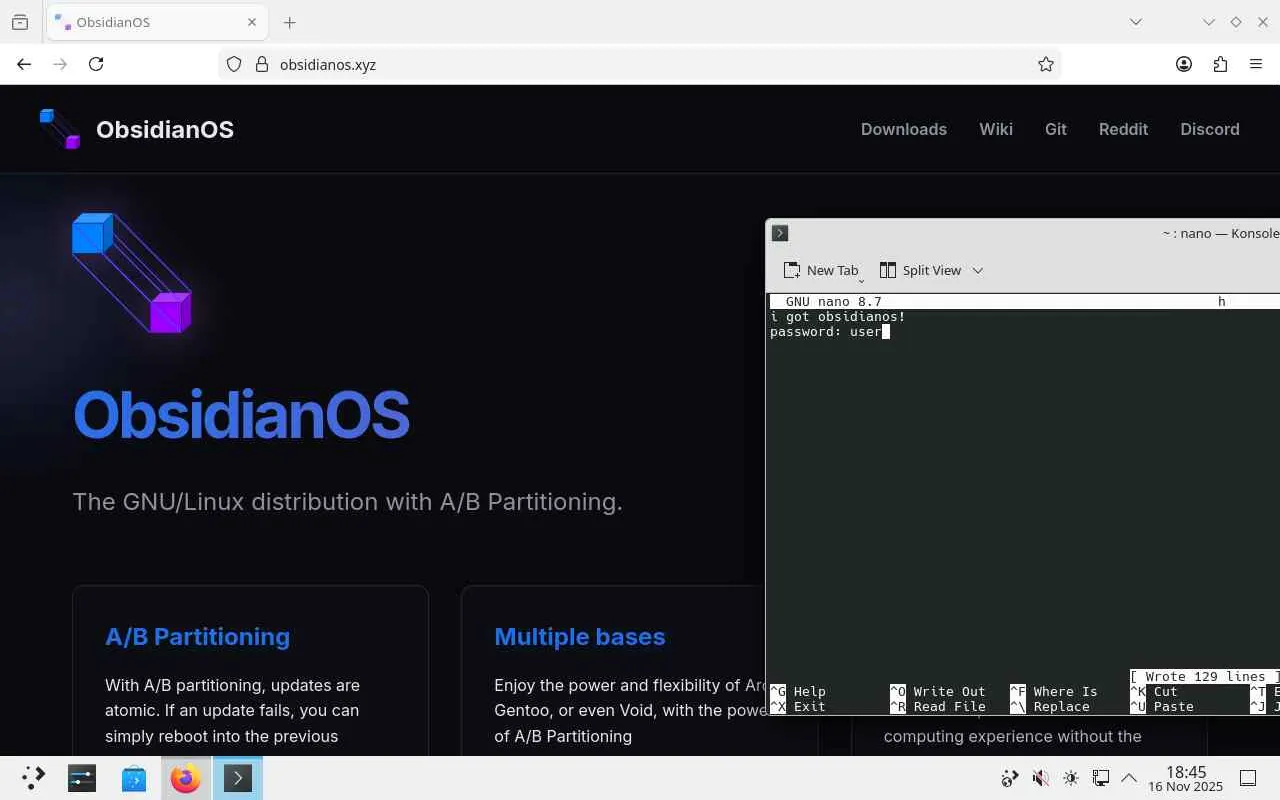Viewport: 1280px width, 800px height.
Task: Click the show desktop button
Action: click(x=1248, y=778)
